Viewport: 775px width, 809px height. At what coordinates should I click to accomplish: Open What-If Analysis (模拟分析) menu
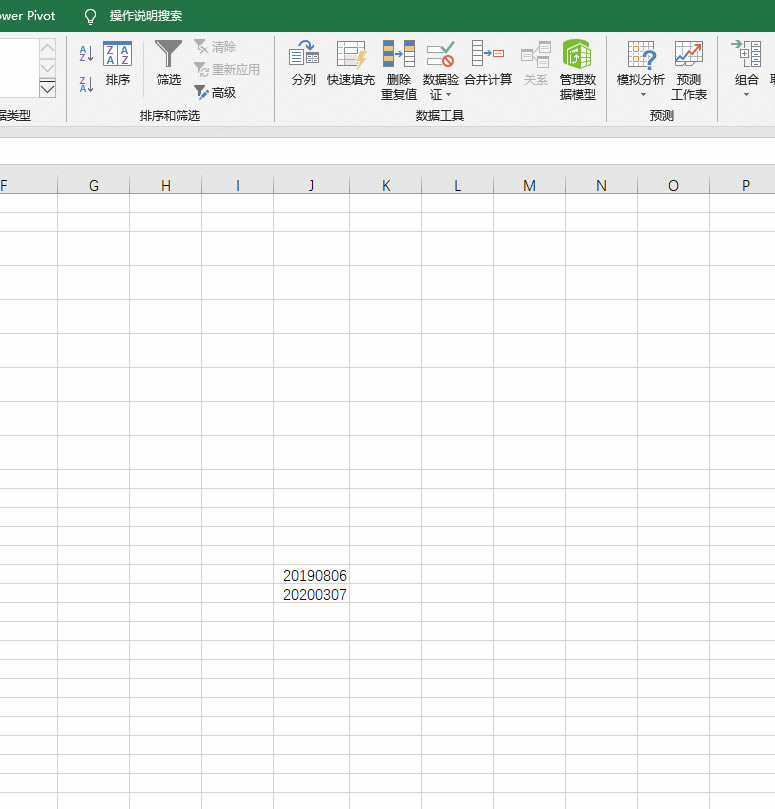click(641, 69)
